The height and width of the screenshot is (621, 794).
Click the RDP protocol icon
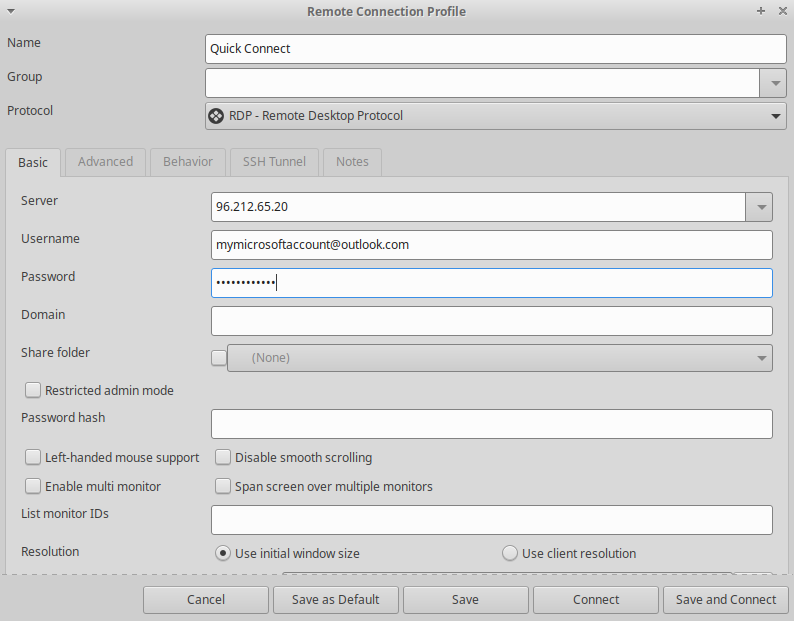click(x=215, y=116)
